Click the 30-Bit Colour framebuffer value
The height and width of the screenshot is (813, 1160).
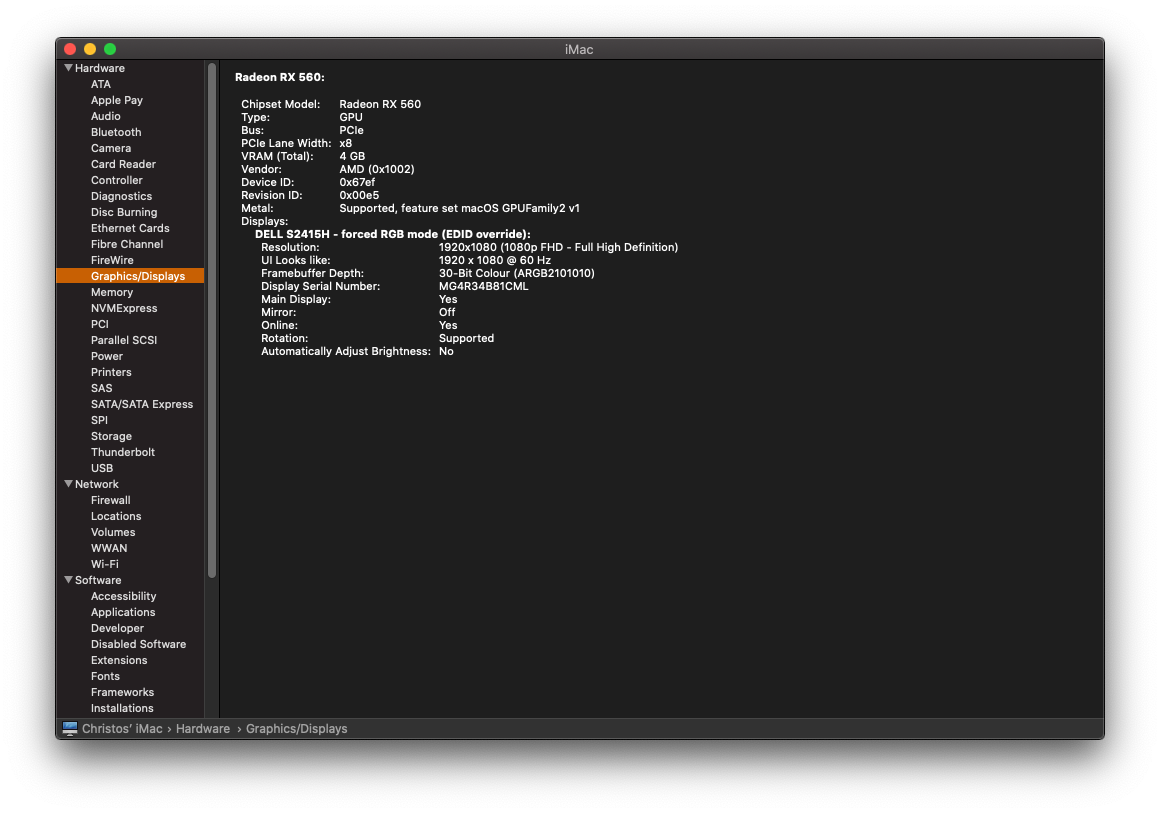516,273
